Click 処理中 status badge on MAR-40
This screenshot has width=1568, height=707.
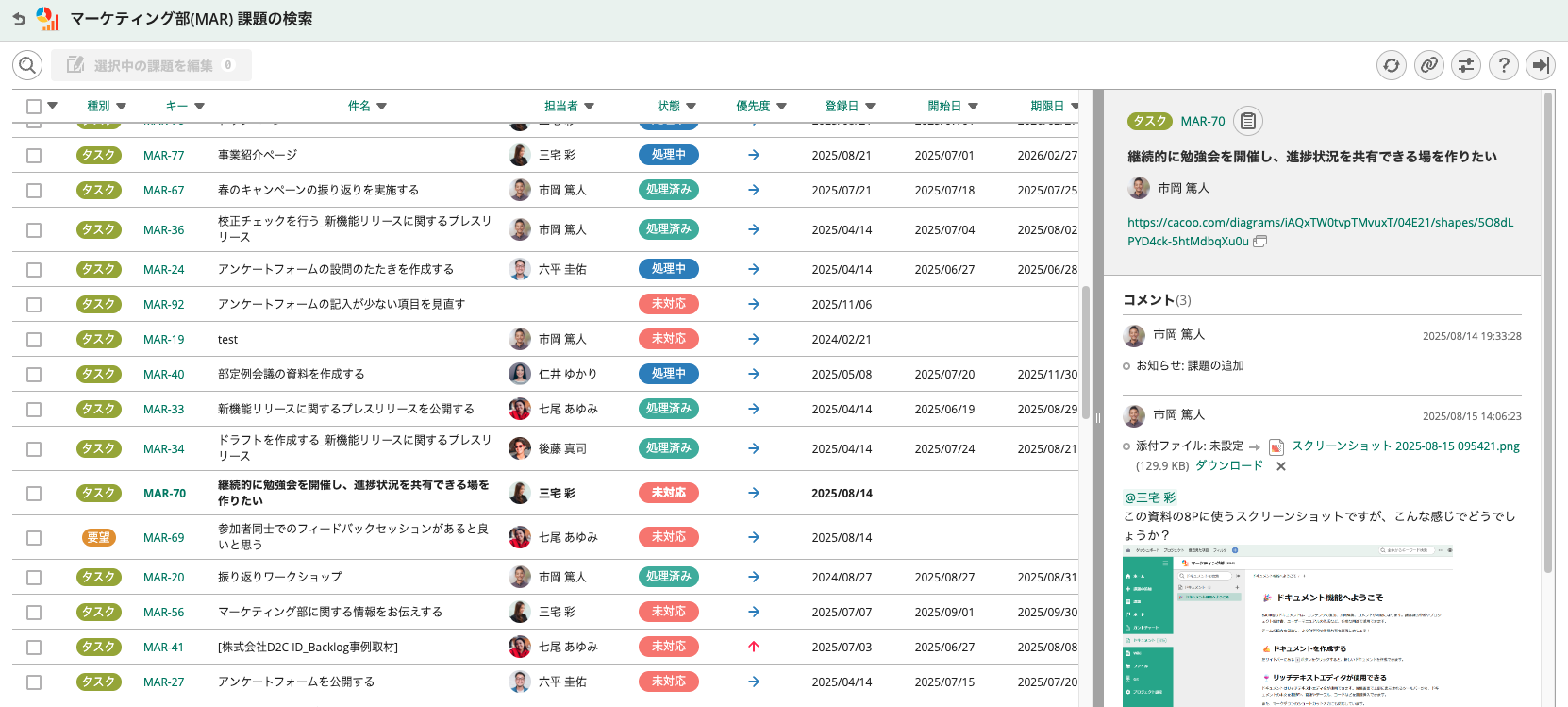pyautogui.click(x=669, y=374)
